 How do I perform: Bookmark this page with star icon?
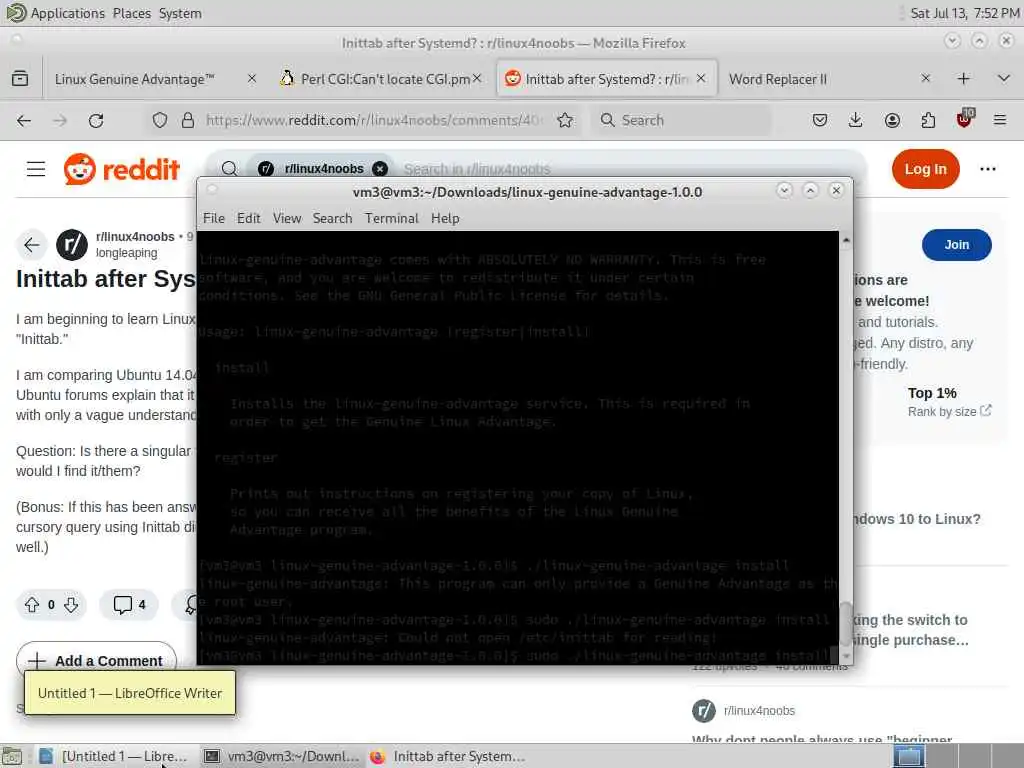[x=565, y=120]
